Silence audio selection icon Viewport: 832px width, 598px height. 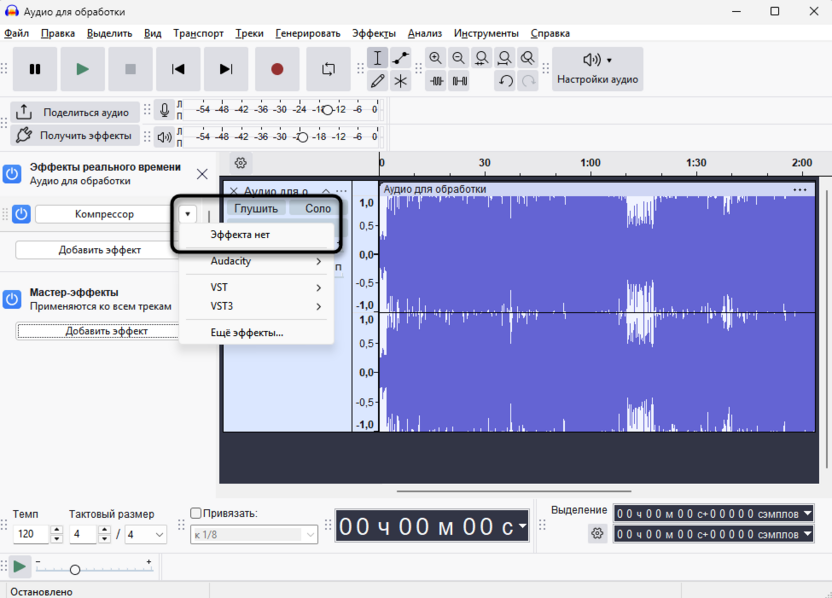(460, 81)
